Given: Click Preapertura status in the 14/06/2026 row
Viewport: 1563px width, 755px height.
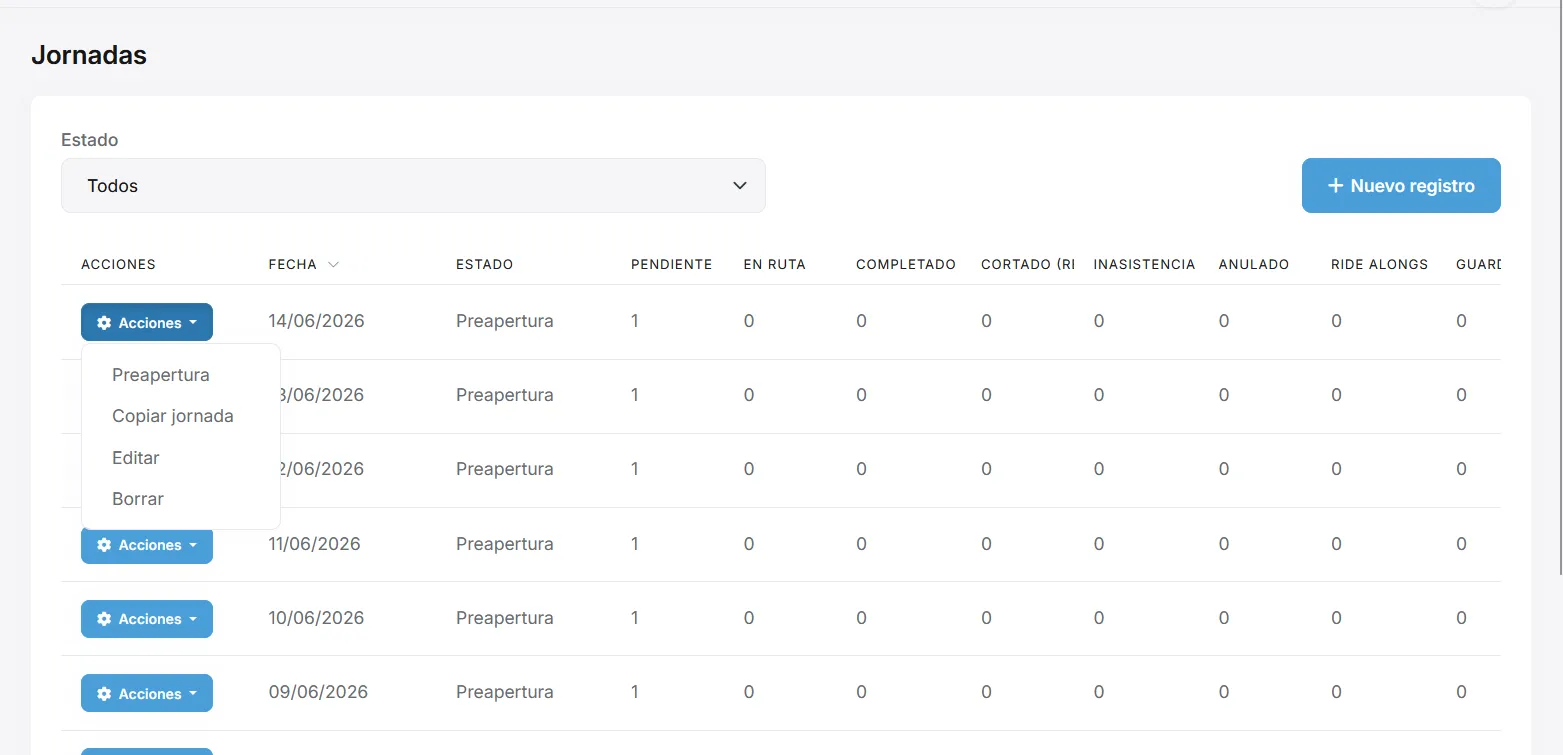Looking at the screenshot, I should tap(505, 321).
